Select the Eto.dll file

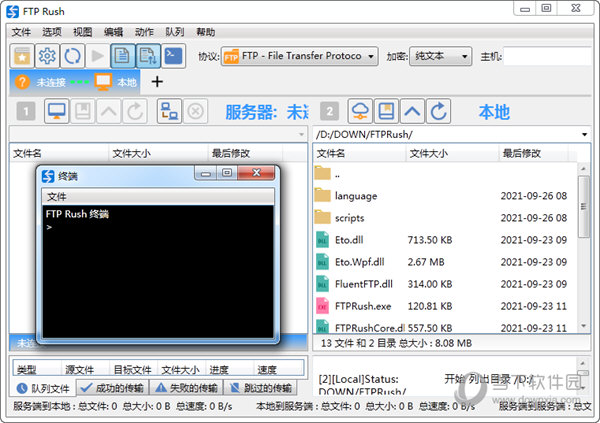point(445,240)
